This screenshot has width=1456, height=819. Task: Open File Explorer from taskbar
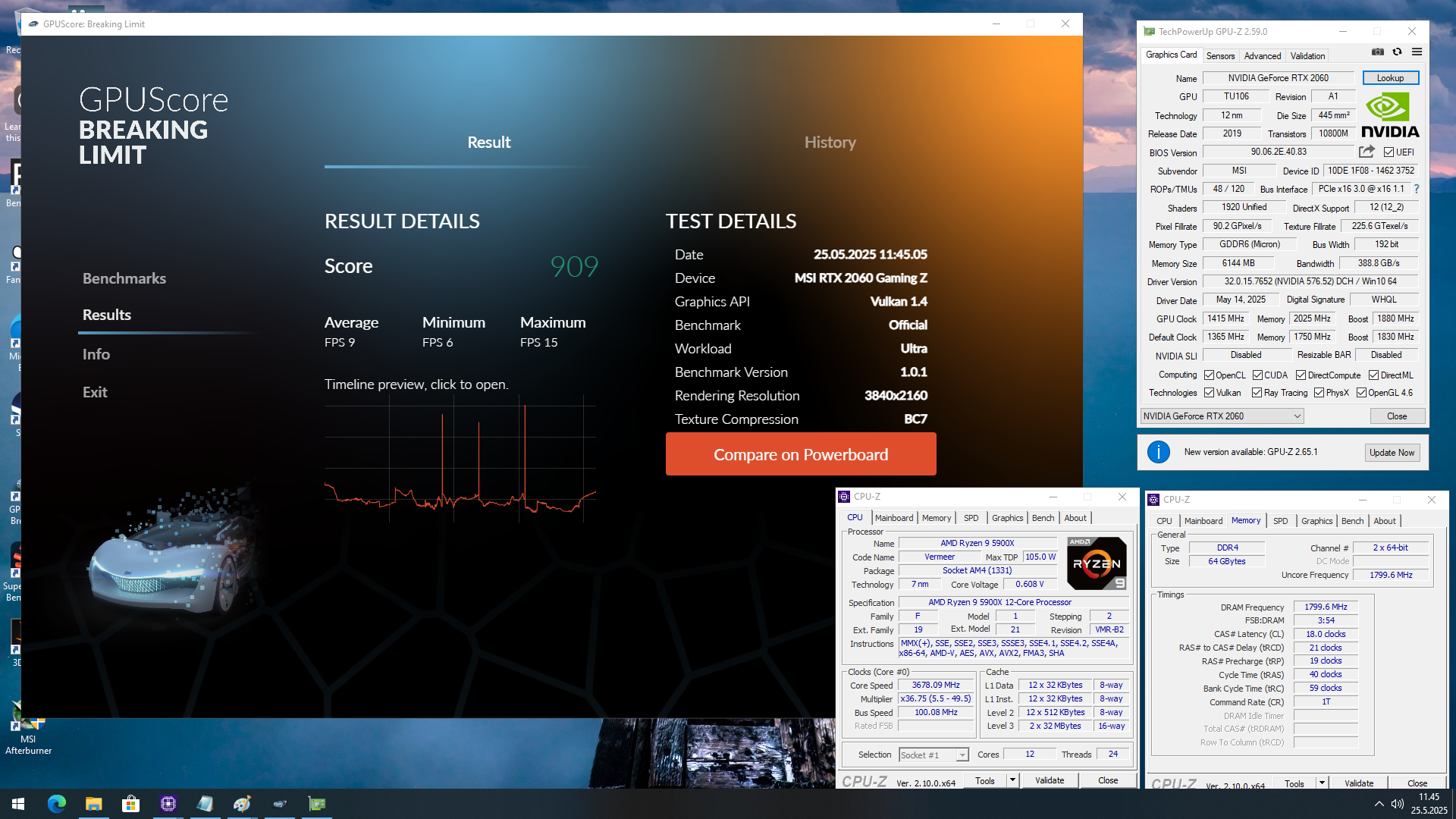(93, 804)
